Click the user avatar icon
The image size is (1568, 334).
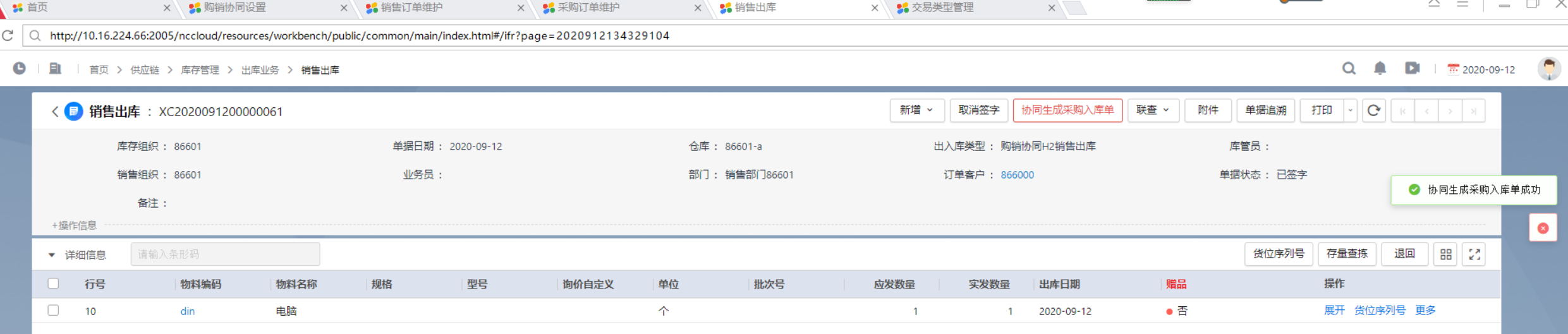pos(1549,69)
